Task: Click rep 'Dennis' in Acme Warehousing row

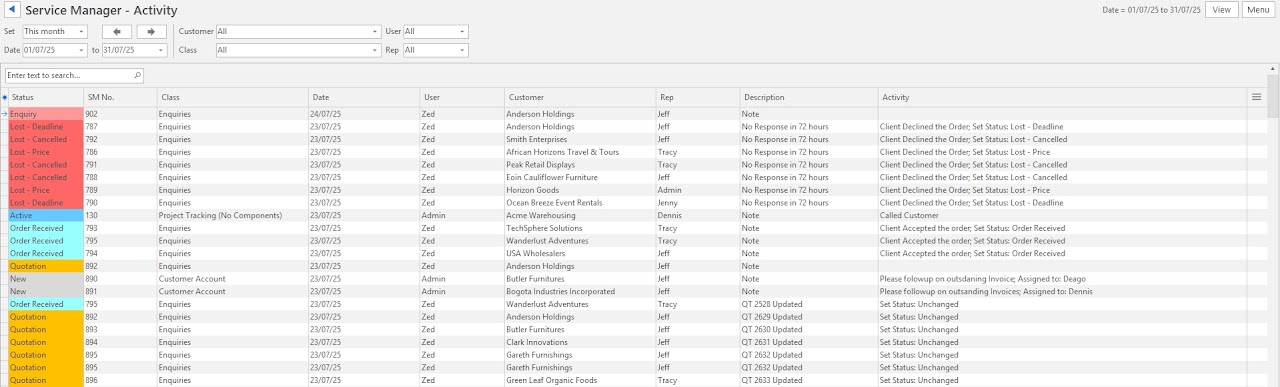Action: (669, 215)
